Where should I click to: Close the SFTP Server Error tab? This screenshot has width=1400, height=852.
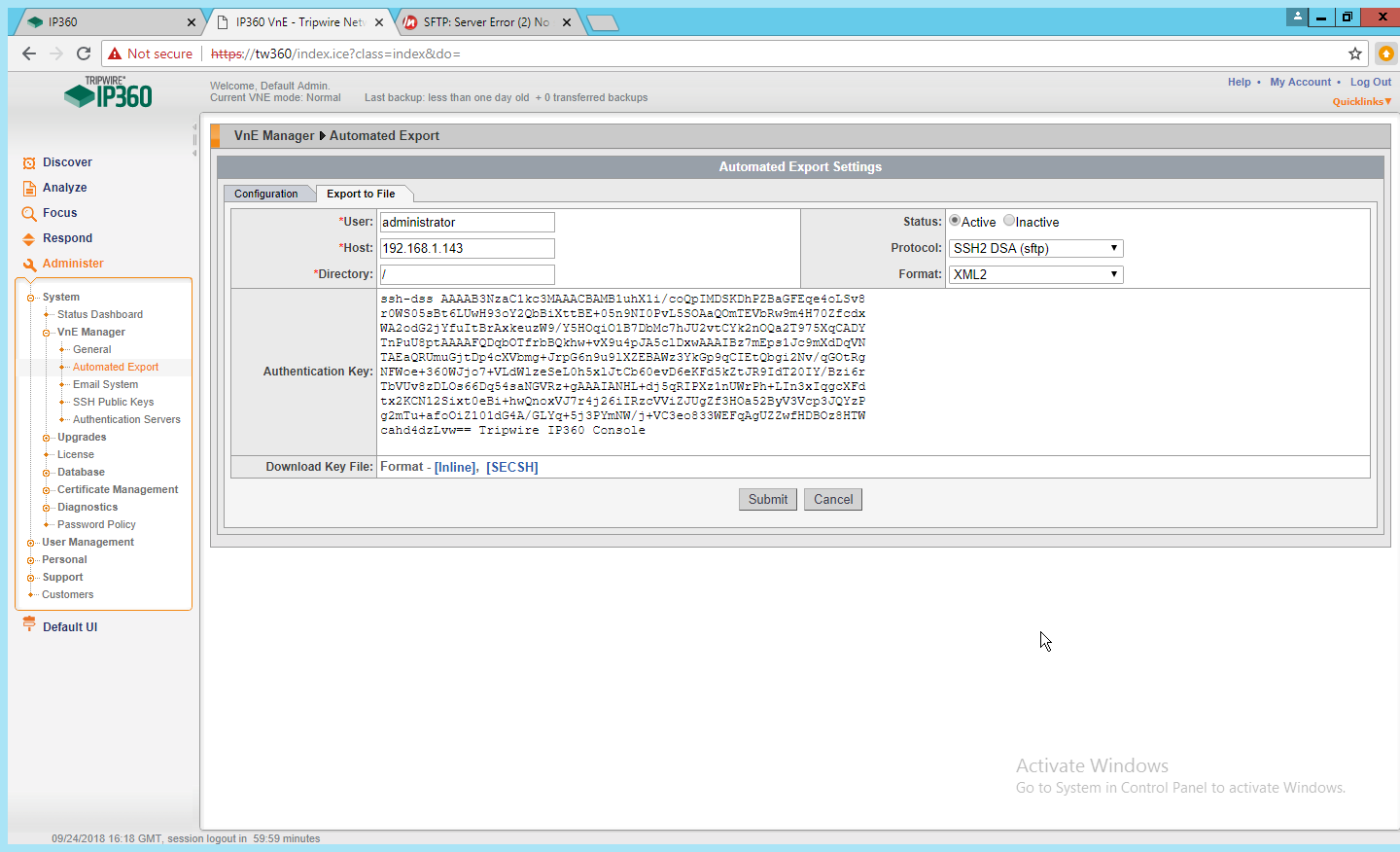coord(567,22)
